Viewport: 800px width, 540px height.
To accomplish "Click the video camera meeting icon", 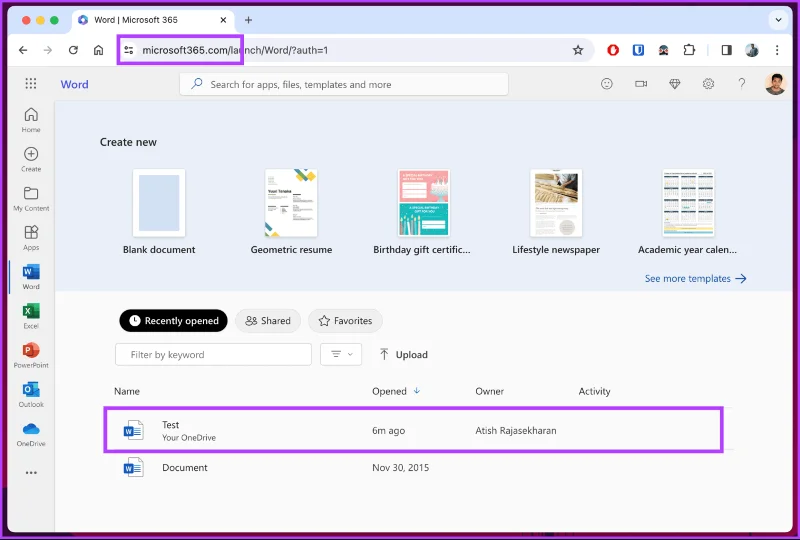I will point(641,84).
